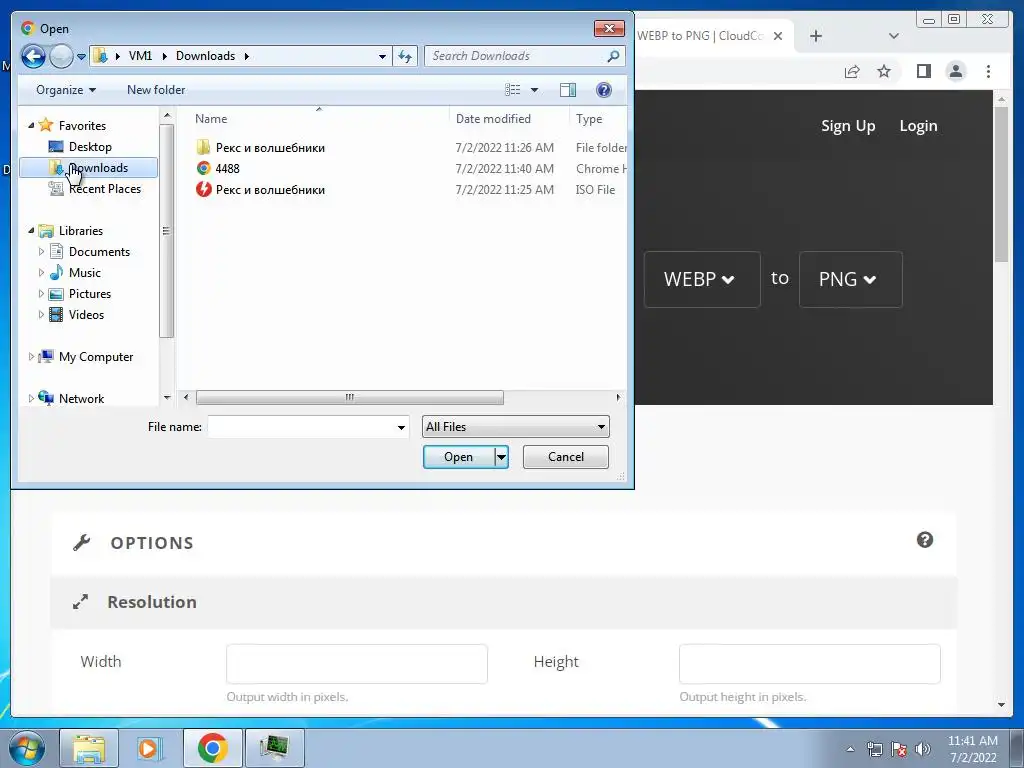The image size is (1024, 768).
Task: Open a new Chrome tab
Action: point(816,36)
